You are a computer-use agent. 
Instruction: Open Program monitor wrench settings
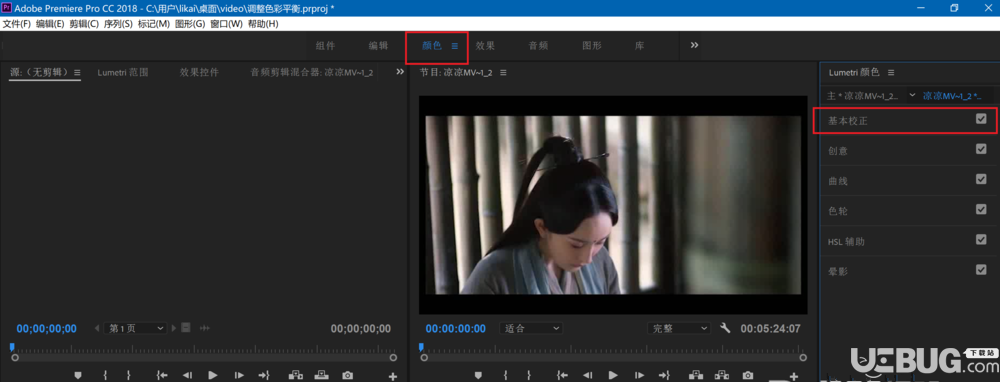click(x=724, y=328)
